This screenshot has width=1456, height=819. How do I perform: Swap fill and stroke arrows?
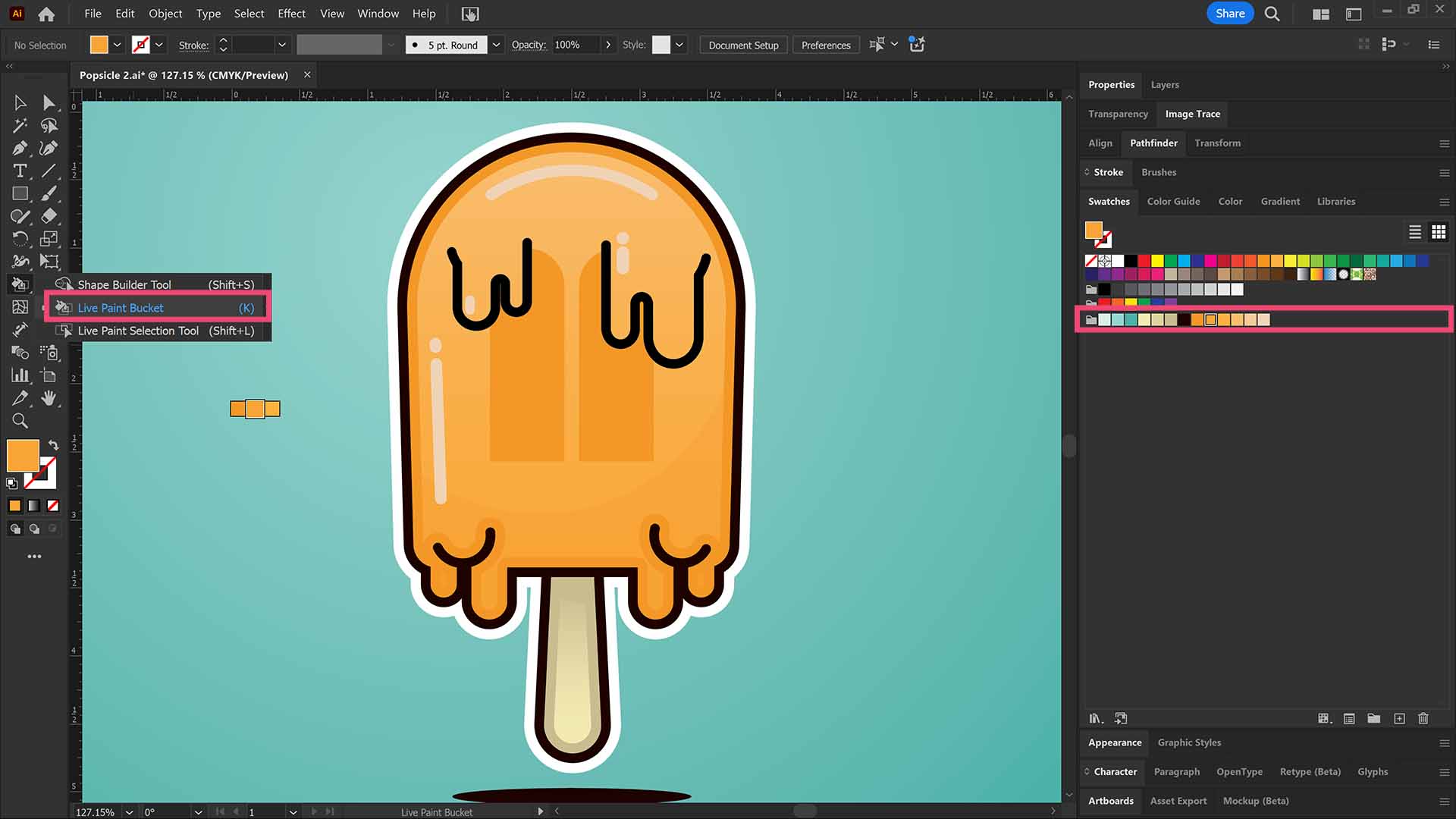click(53, 445)
